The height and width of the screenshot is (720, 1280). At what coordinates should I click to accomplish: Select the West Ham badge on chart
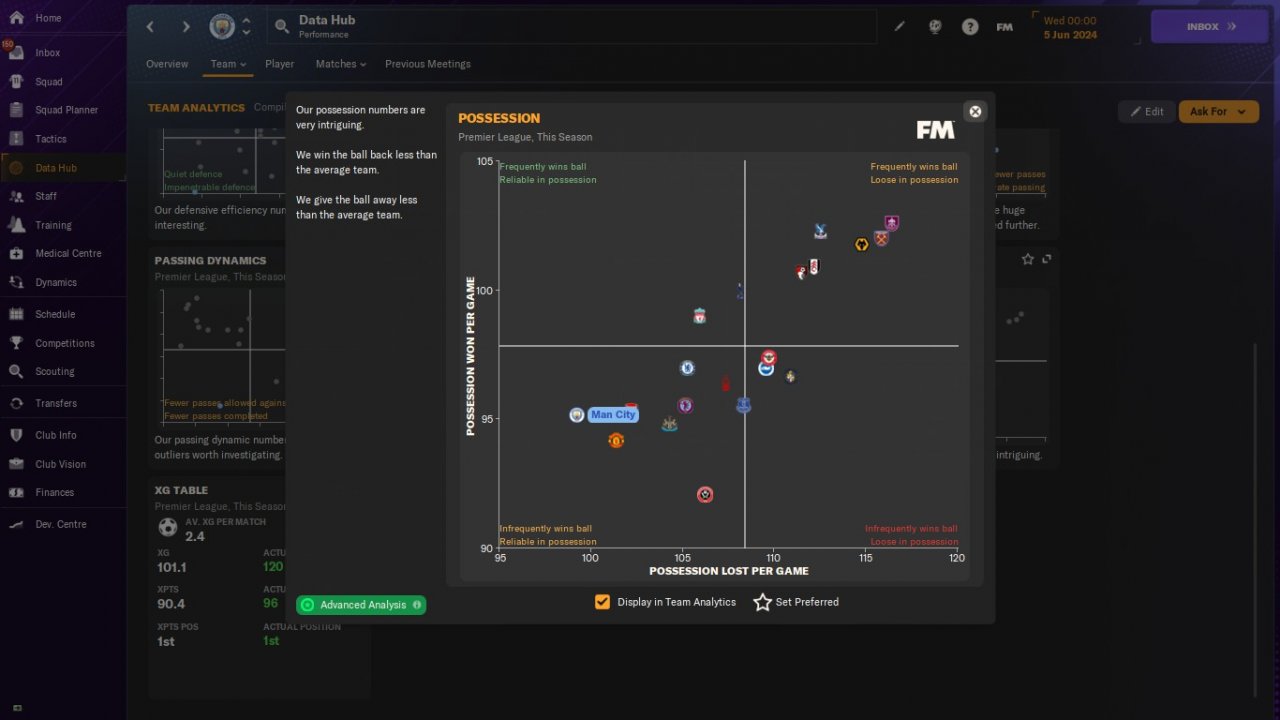pos(881,238)
